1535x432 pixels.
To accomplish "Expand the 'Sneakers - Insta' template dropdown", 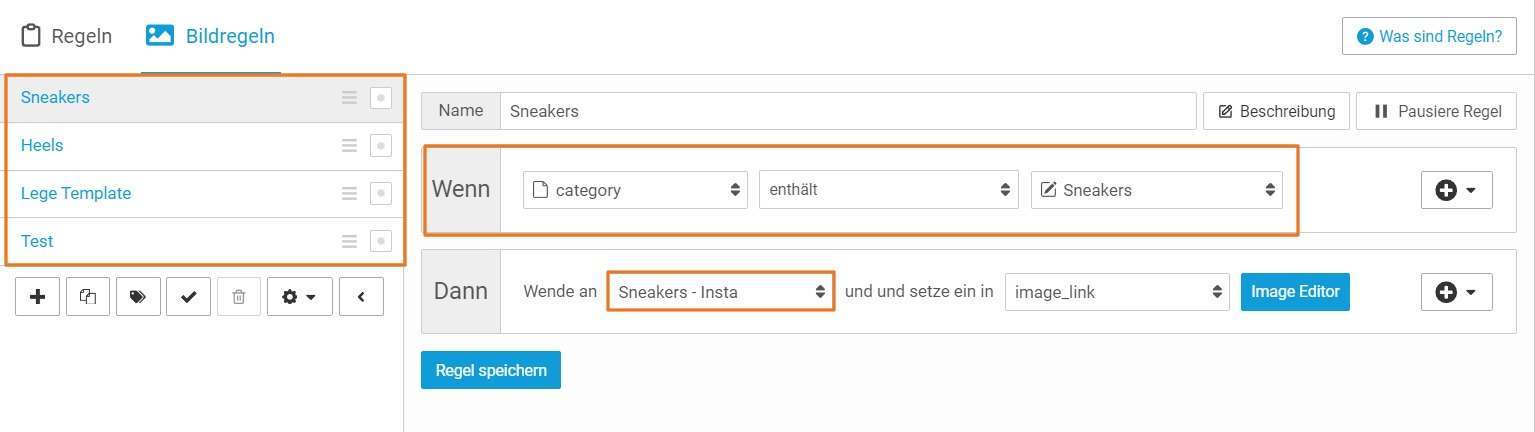I will pyautogui.click(x=720, y=291).
